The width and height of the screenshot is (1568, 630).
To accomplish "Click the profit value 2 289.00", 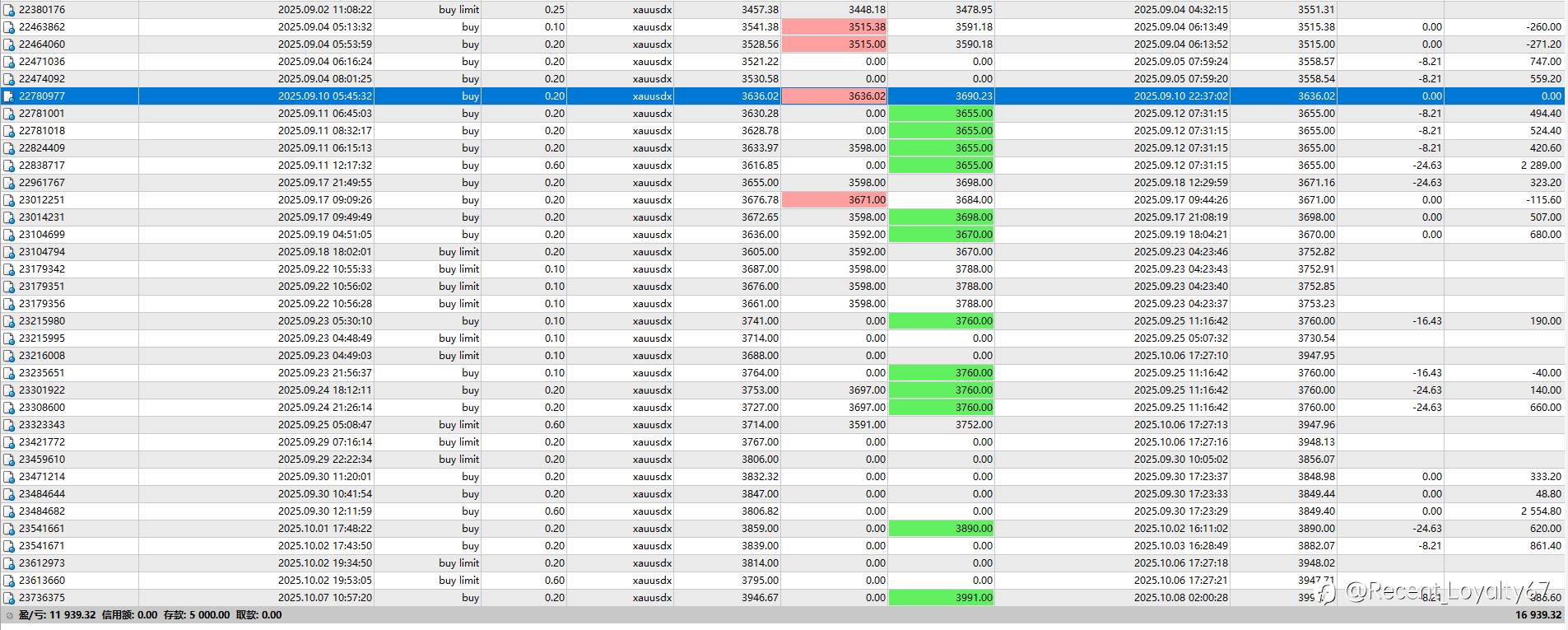I will 1541,166.
